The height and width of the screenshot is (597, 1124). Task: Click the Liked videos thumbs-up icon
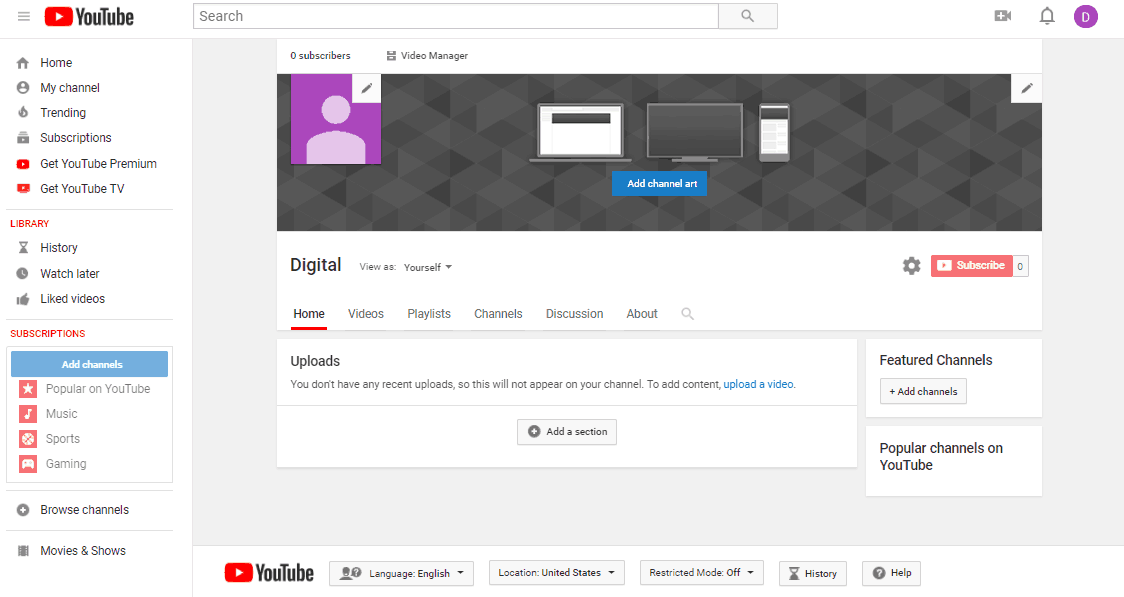23,299
